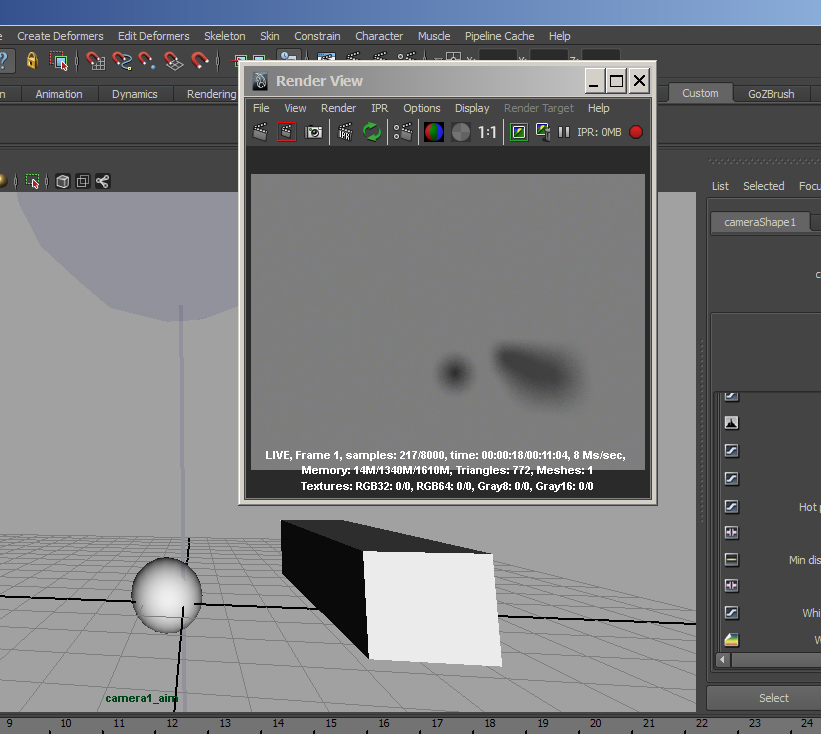Viewport: 821px width, 734px height.
Task: Toggle Snap to Curves magnet icon
Action: [x=122, y=61]
